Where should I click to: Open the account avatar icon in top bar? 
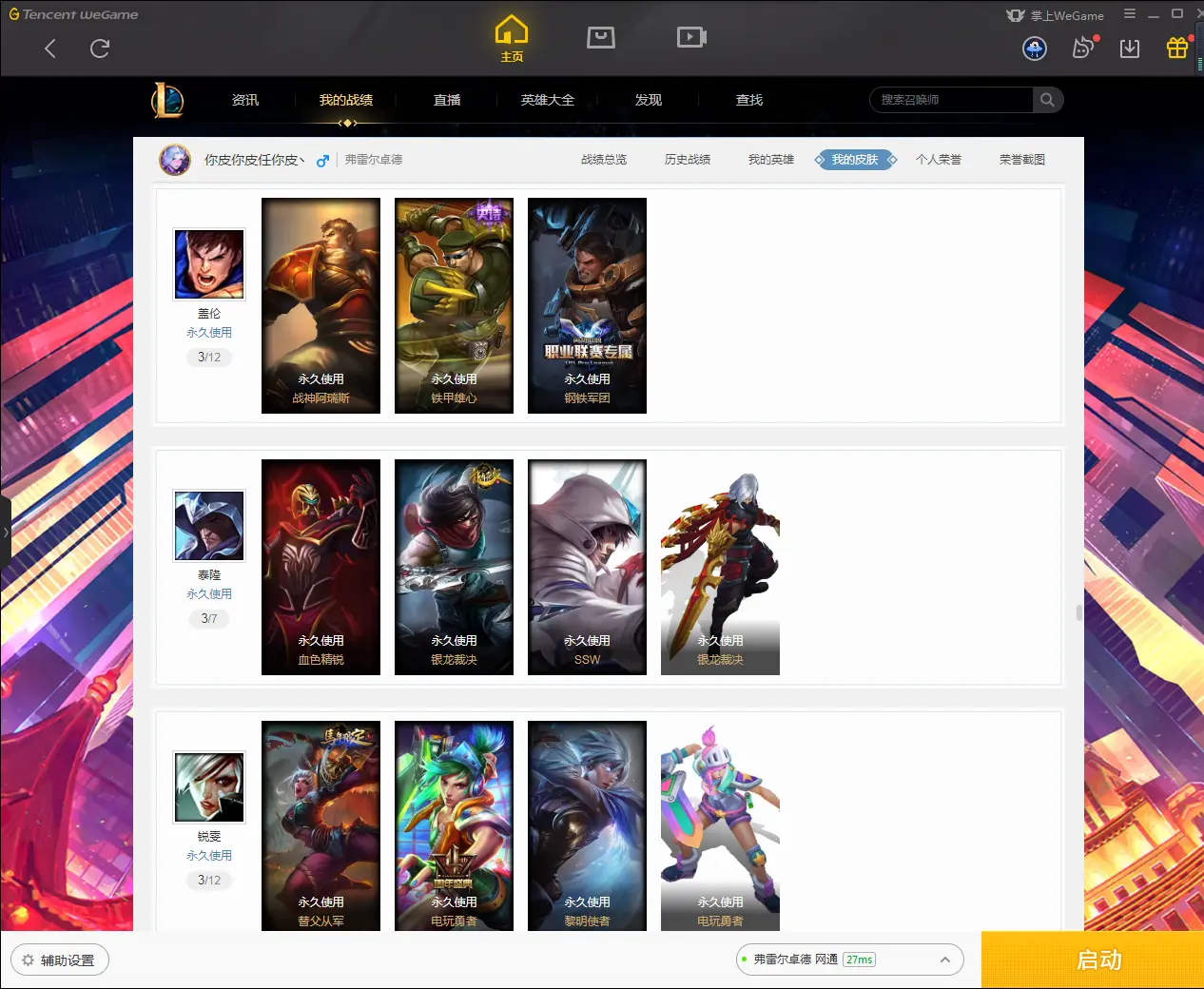point(1035,48)
